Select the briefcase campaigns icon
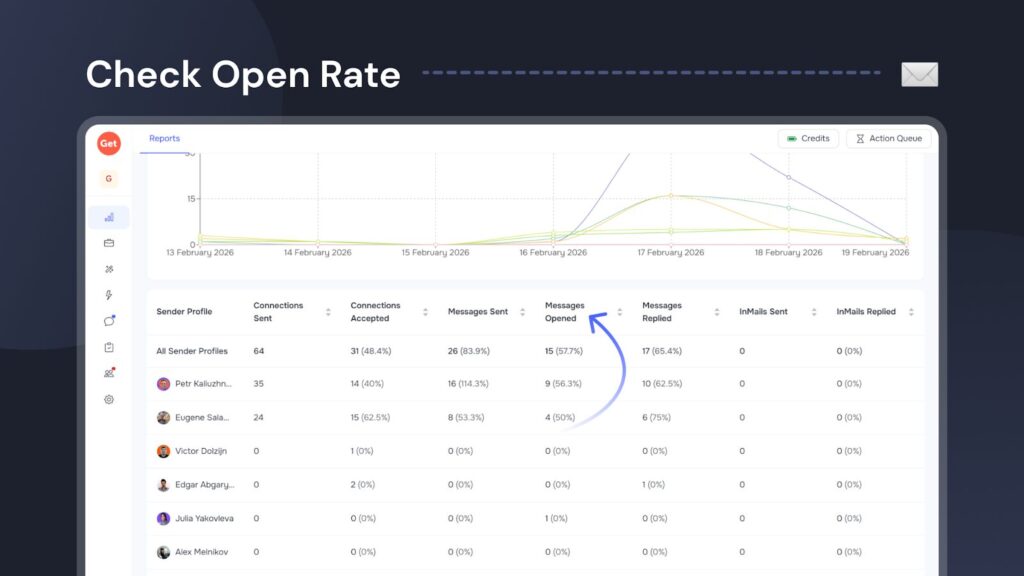 [x=109, y=243]
